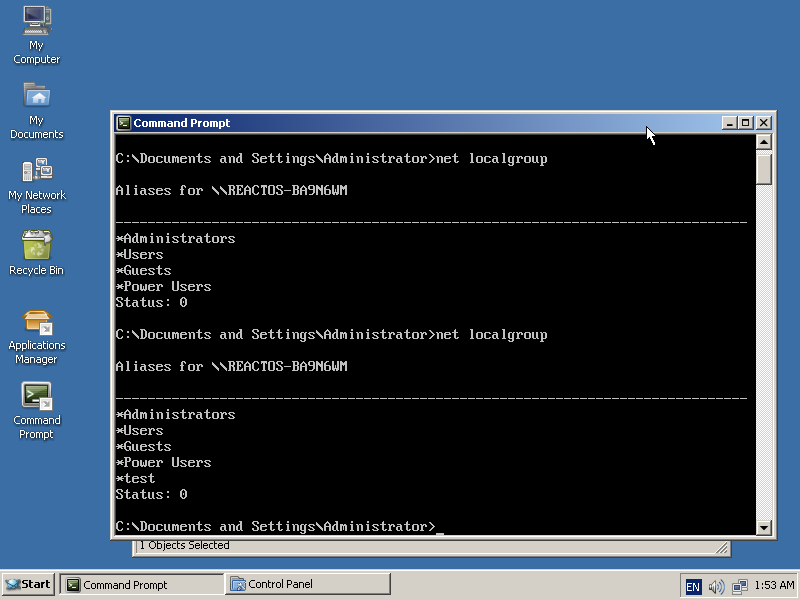Open My Network Places icon
Viewport: 800px width, 600px height.
click(37, 171)
